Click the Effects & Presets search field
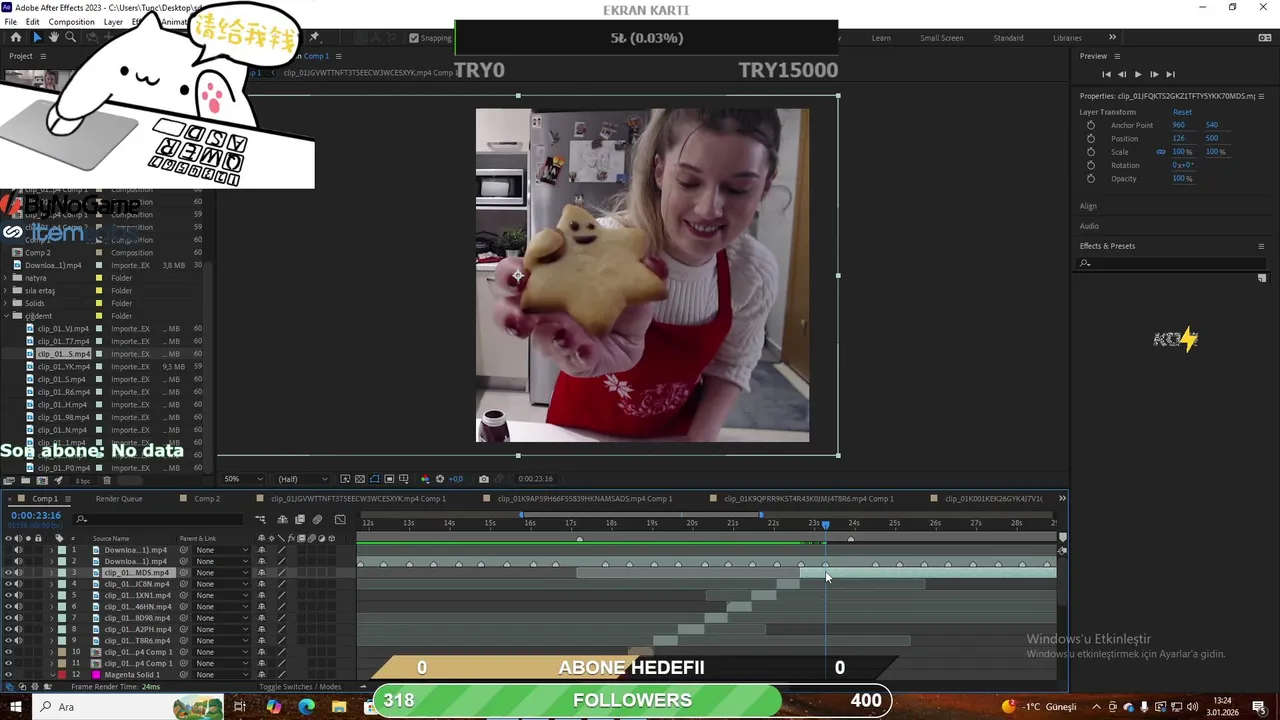This screenshot has height=720, width=1280. 1170,263
